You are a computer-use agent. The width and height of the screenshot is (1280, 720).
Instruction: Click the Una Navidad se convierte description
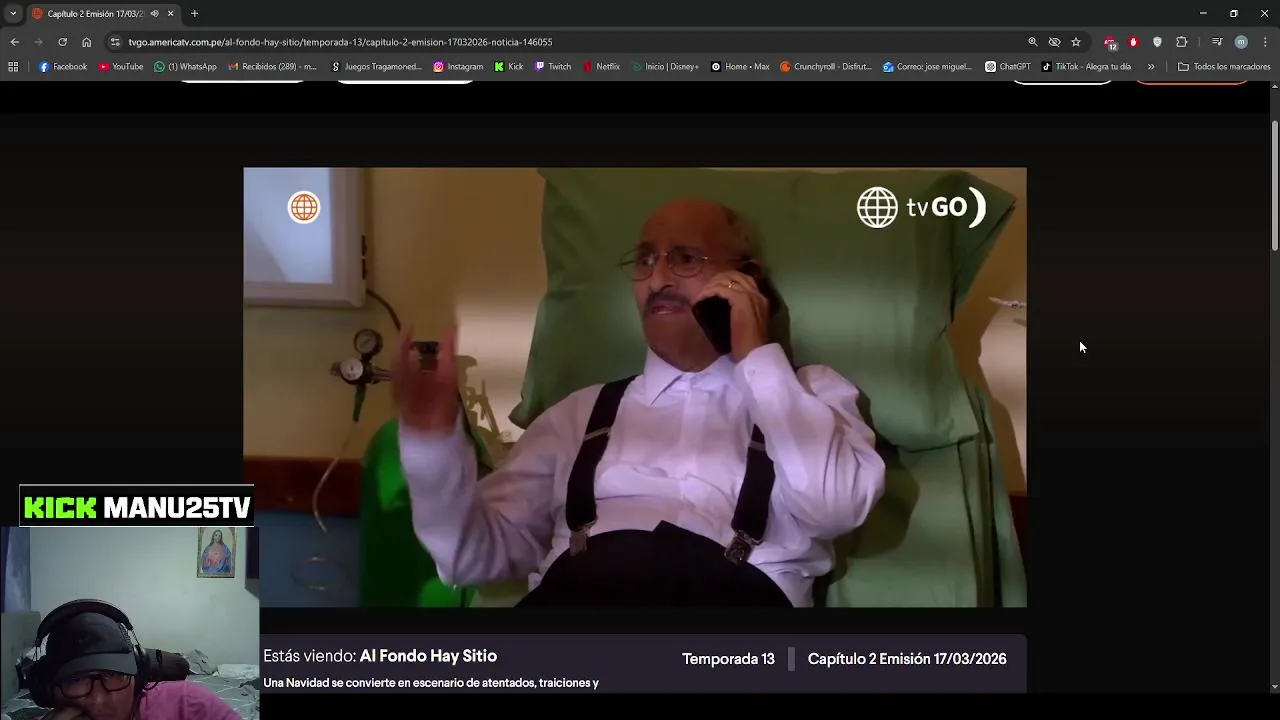431,683
